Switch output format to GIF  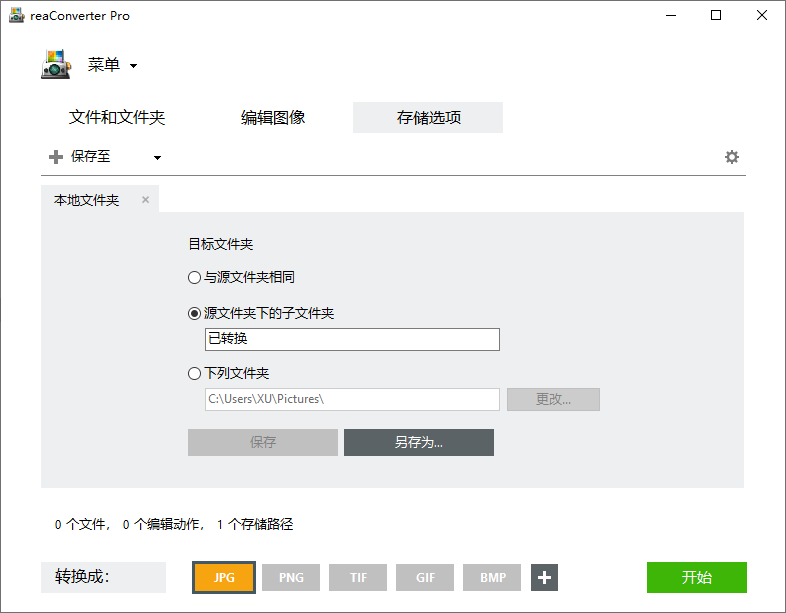click(x=425, y=578)
